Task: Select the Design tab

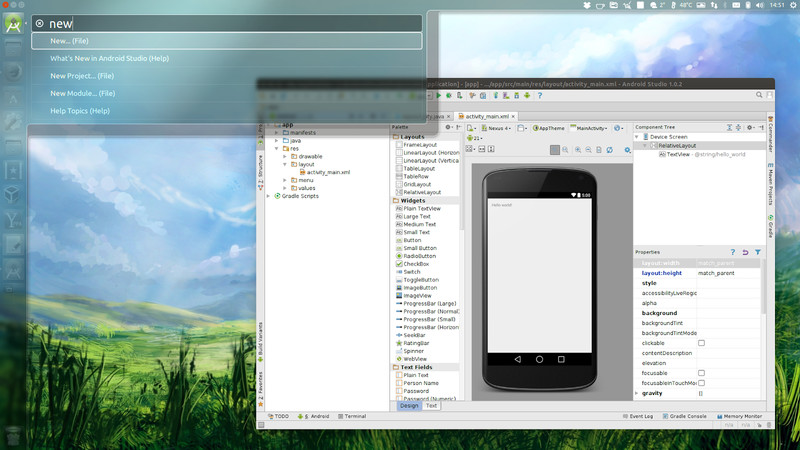Action: pos(409,406)
